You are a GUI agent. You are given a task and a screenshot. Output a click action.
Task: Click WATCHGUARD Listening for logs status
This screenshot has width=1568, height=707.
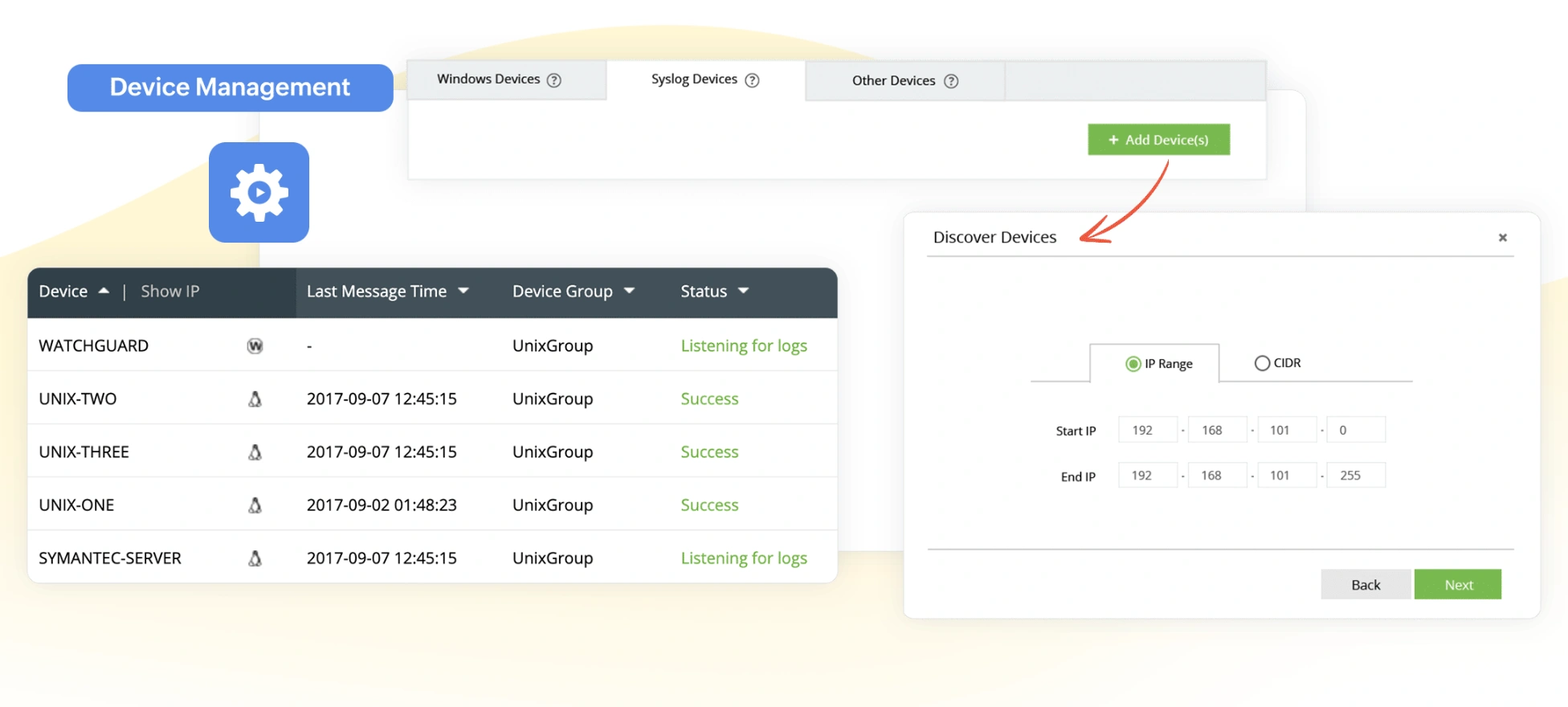tap(744, 346)
